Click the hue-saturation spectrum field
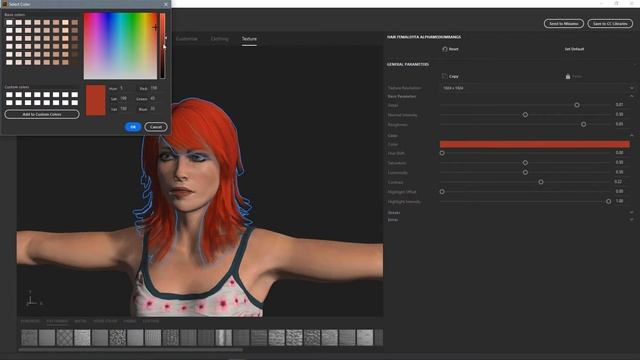 coord(120,46)
